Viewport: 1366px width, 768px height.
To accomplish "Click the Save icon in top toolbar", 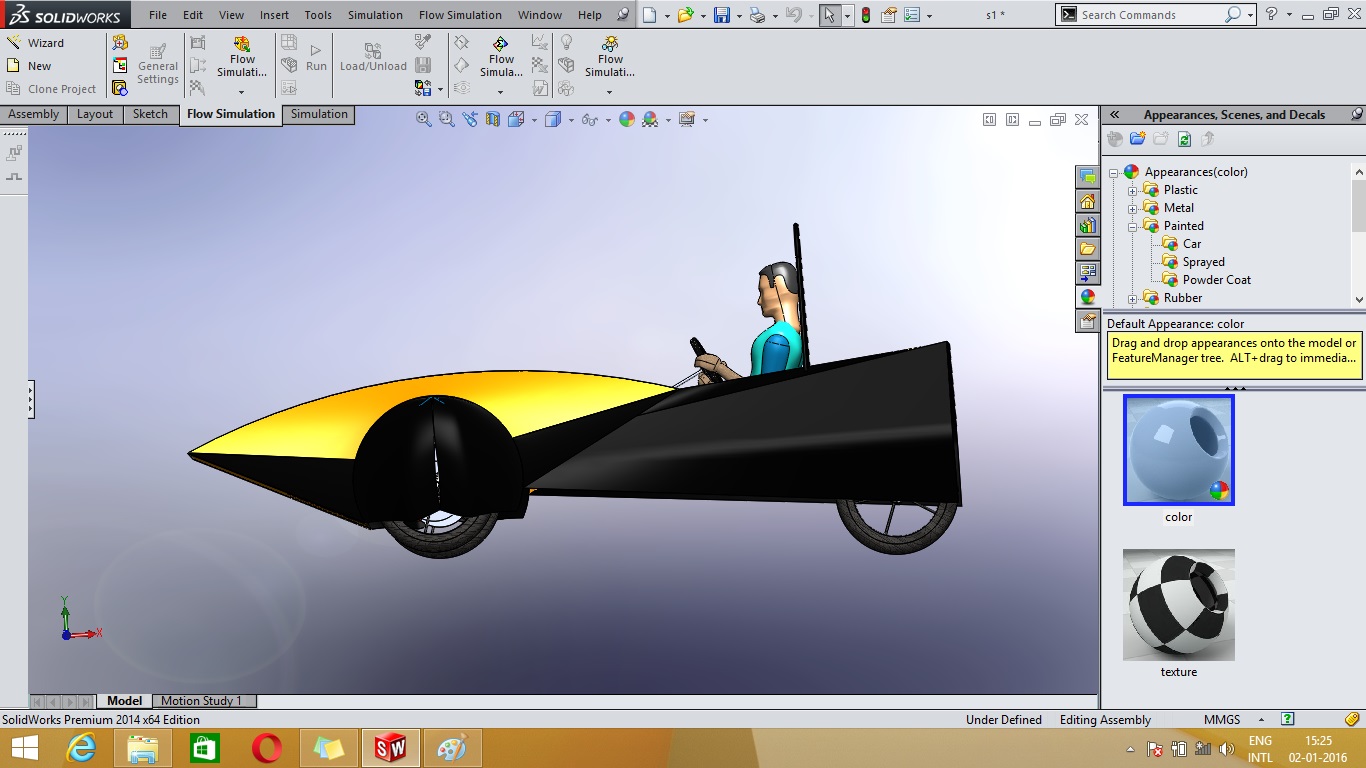I will coord(722,15).
